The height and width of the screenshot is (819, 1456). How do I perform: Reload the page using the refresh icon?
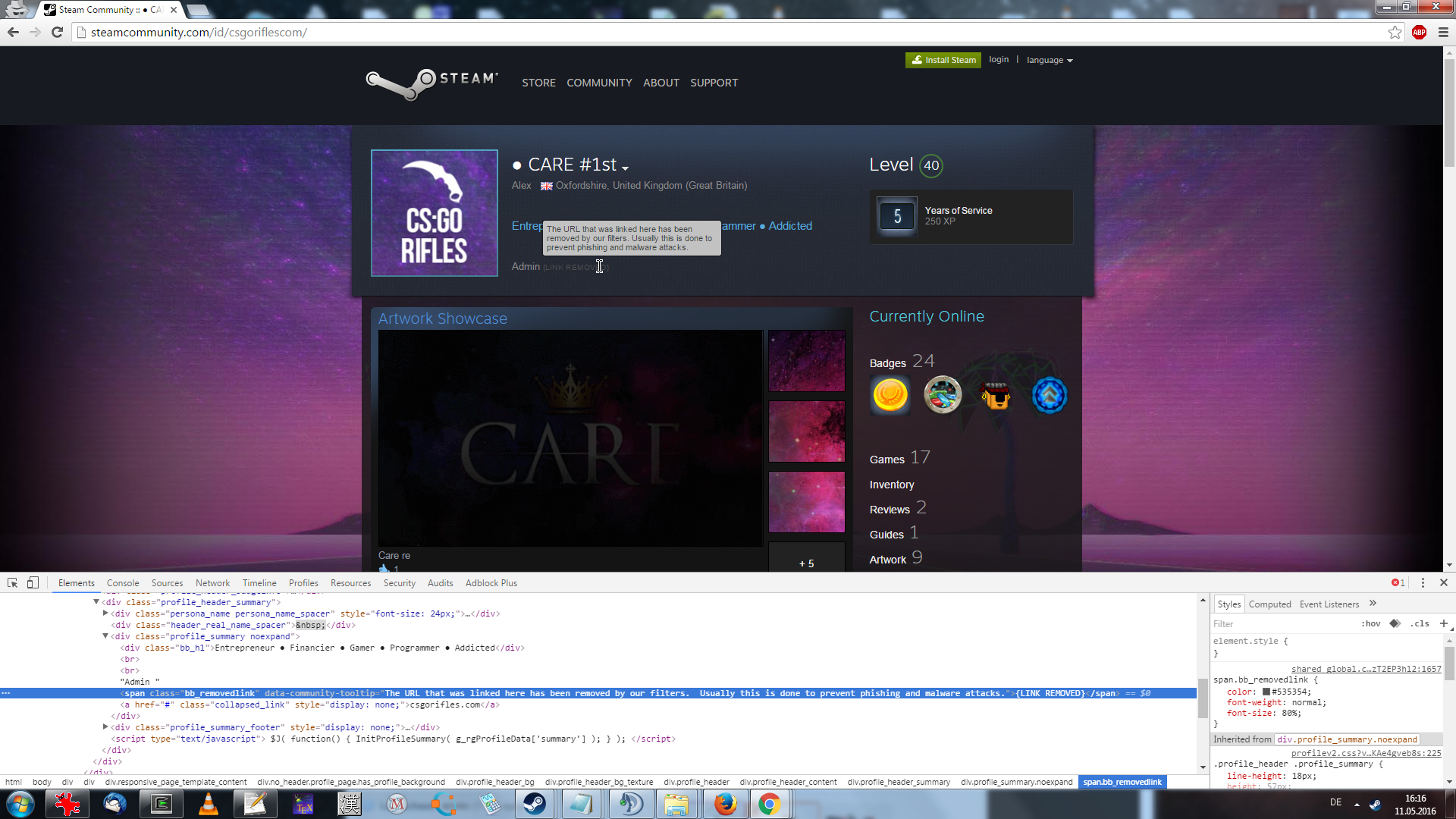click(x=57, y=32)
